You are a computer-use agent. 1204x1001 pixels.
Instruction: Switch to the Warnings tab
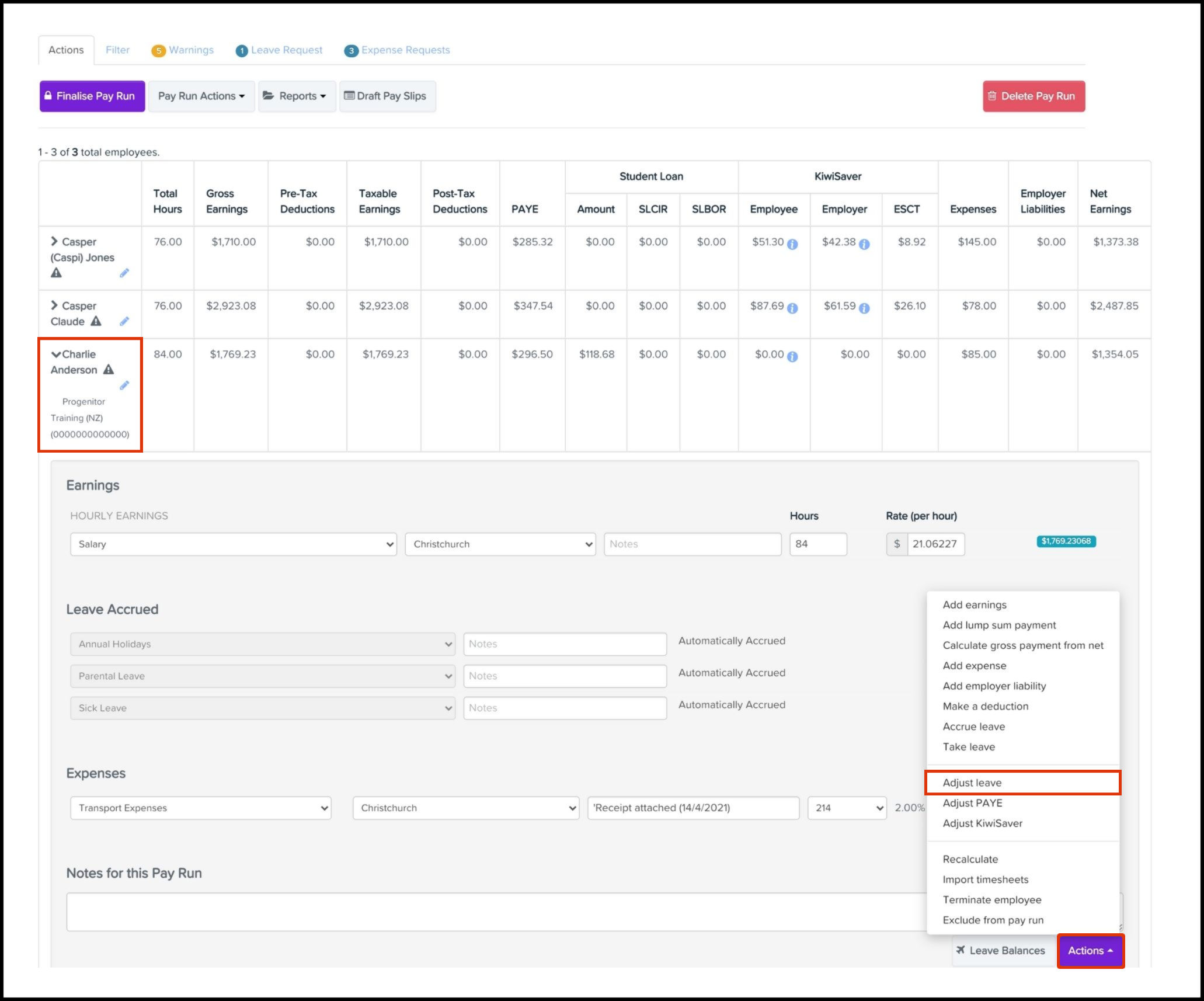[183, 50]
